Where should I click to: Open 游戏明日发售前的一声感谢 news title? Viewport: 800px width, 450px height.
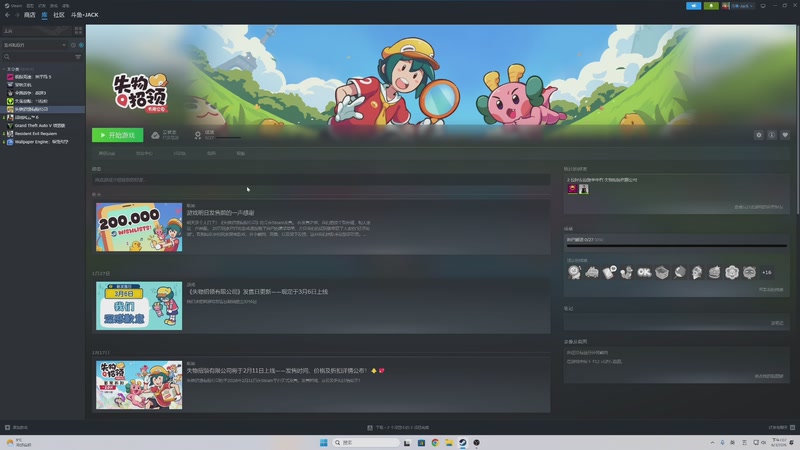[220, 213]
